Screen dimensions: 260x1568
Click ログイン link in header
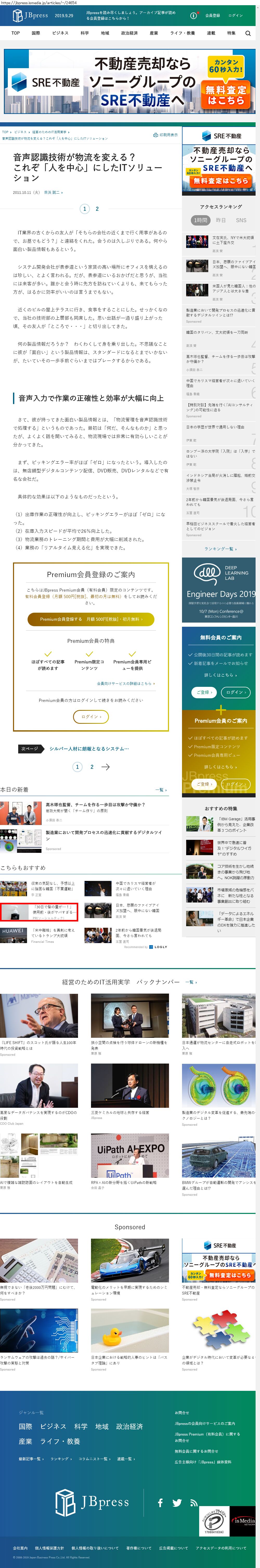236,16
